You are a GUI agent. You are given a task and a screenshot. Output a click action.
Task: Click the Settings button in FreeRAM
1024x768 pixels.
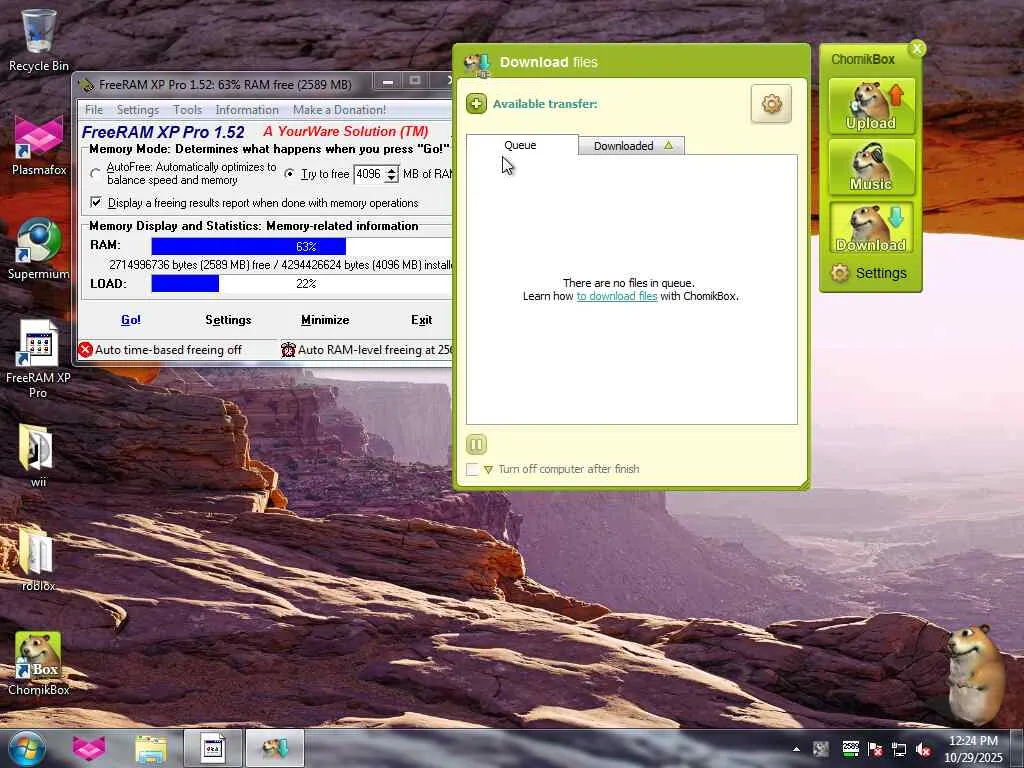229,320
